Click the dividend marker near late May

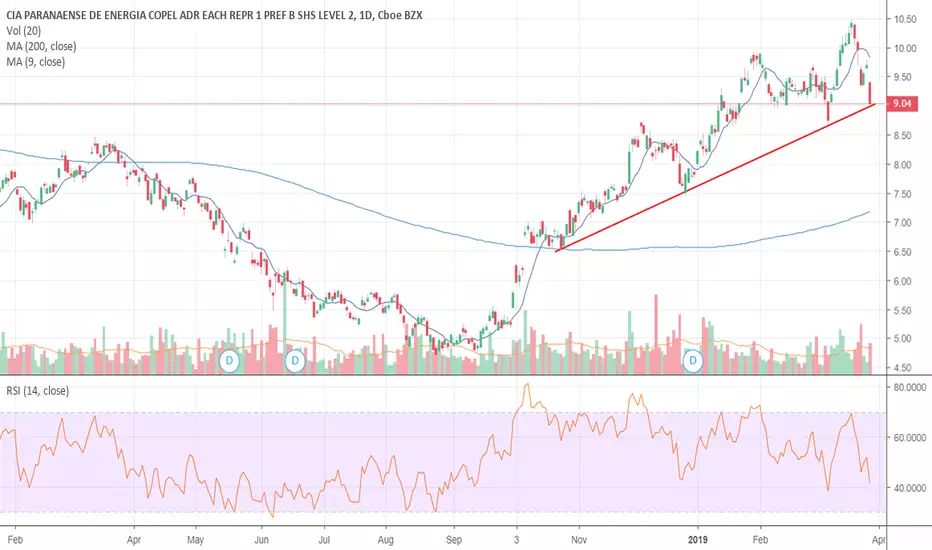pyautogui.click(x=229, y=360)
